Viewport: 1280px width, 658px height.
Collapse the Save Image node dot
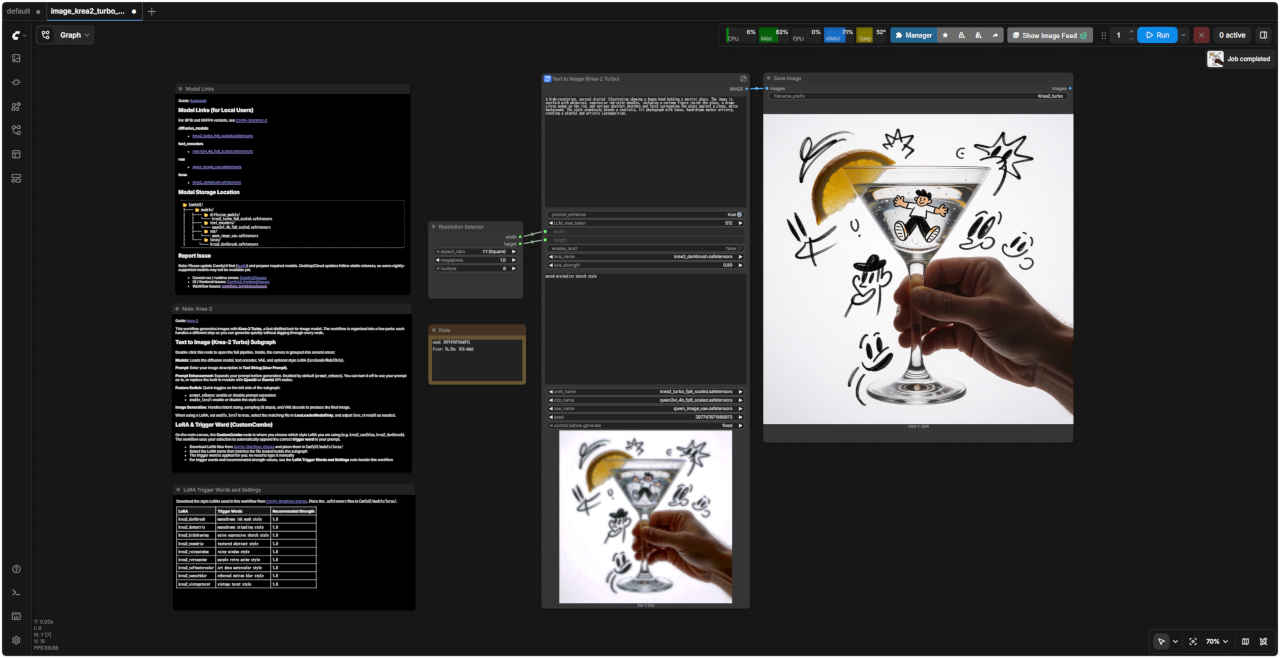[769, 78]
